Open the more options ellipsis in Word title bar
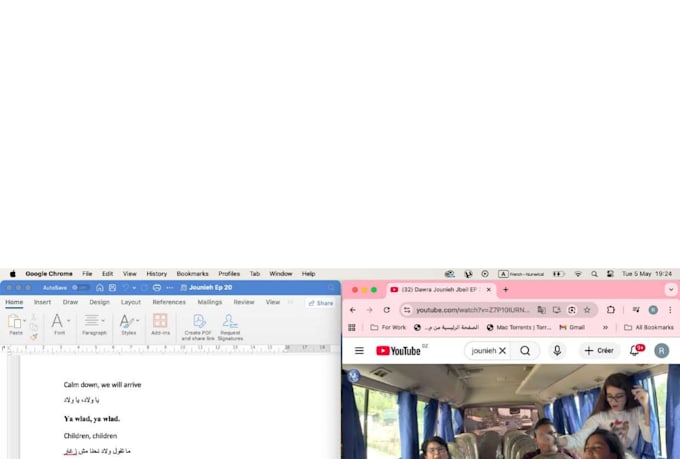 (170, 287)
